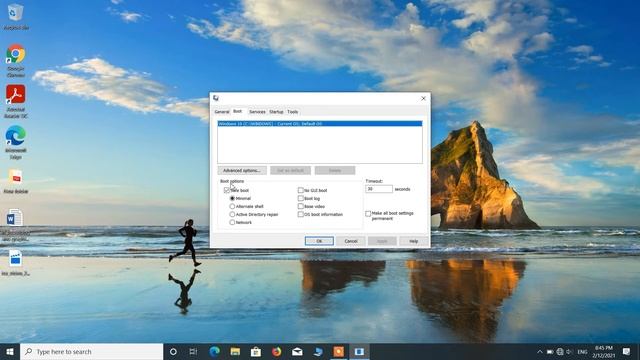This screenshot has height=360, width=640.
Task: Enable No GUI boot
Action: pyautogui.click(x=301, y=190)
